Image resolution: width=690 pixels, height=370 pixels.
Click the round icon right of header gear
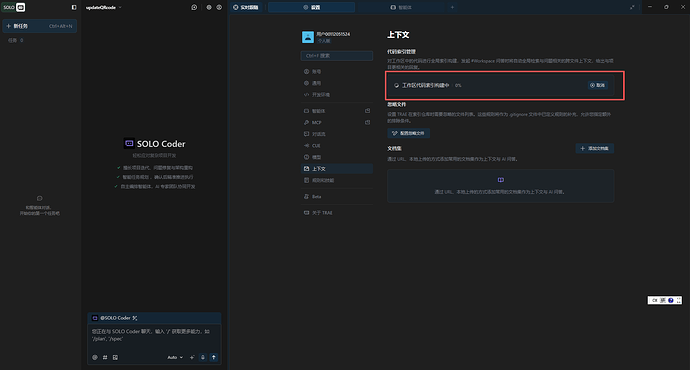[x=219, y=7]
